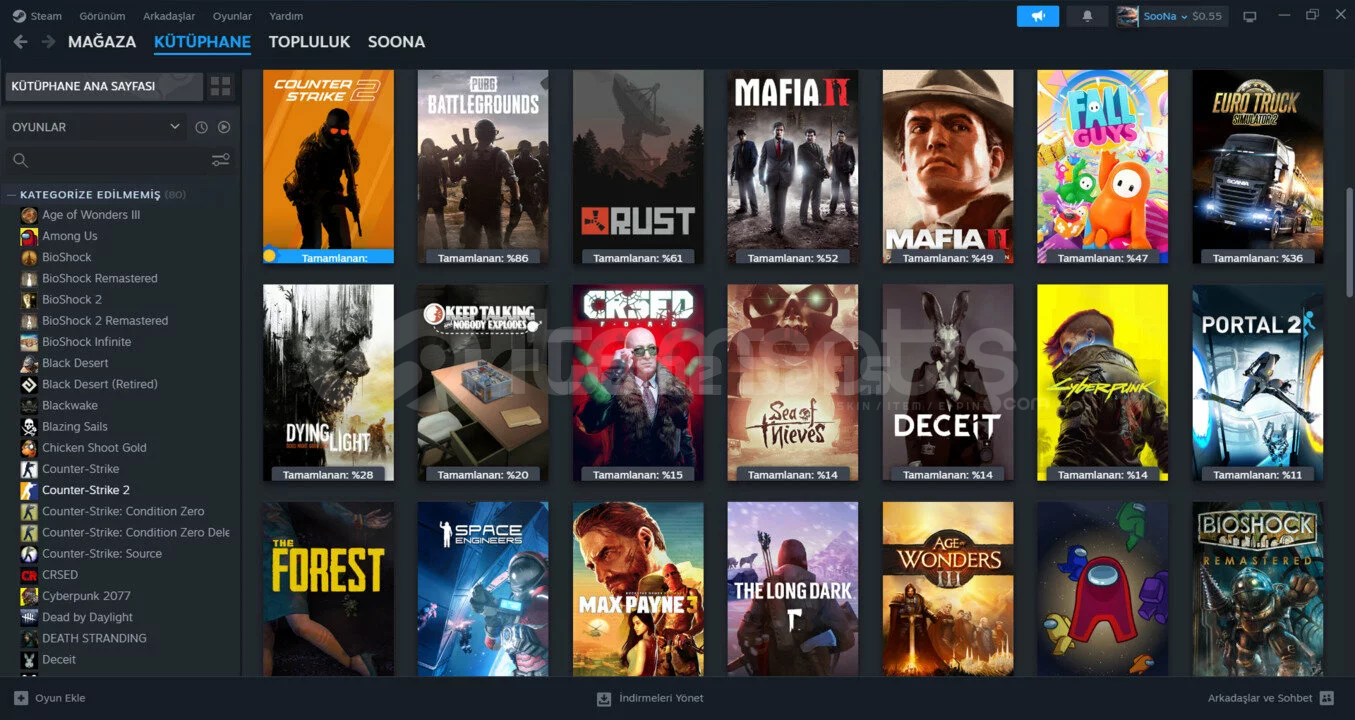Click the blue megaphone announcements button
This screenshot has height=720, width=1355.
[1038, 16]
